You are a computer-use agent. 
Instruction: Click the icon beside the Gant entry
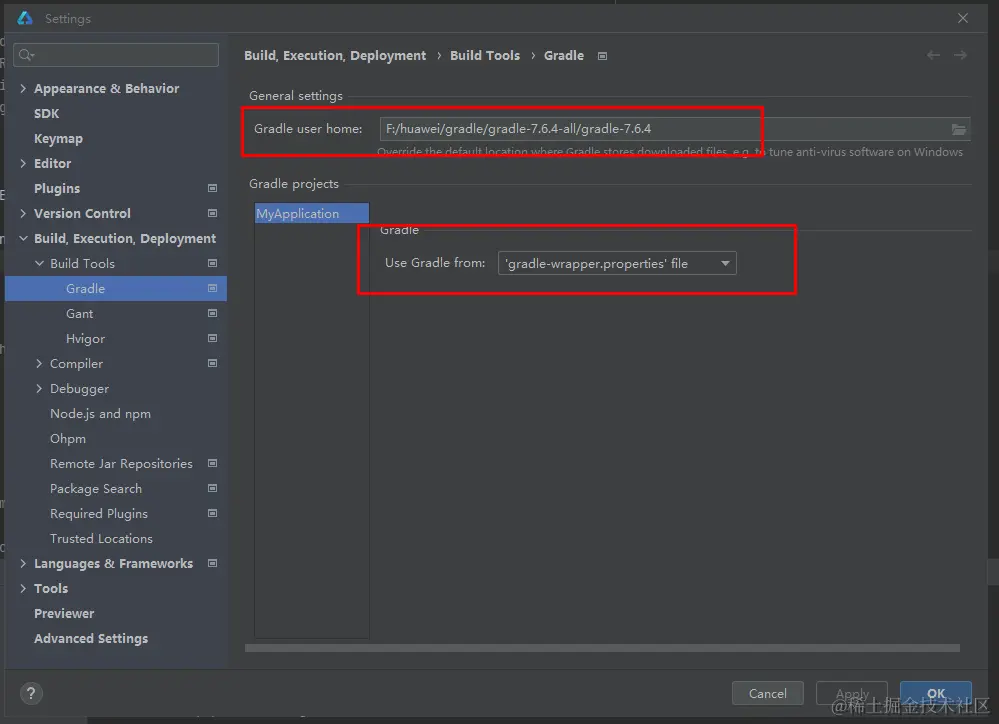click(211, 313)
